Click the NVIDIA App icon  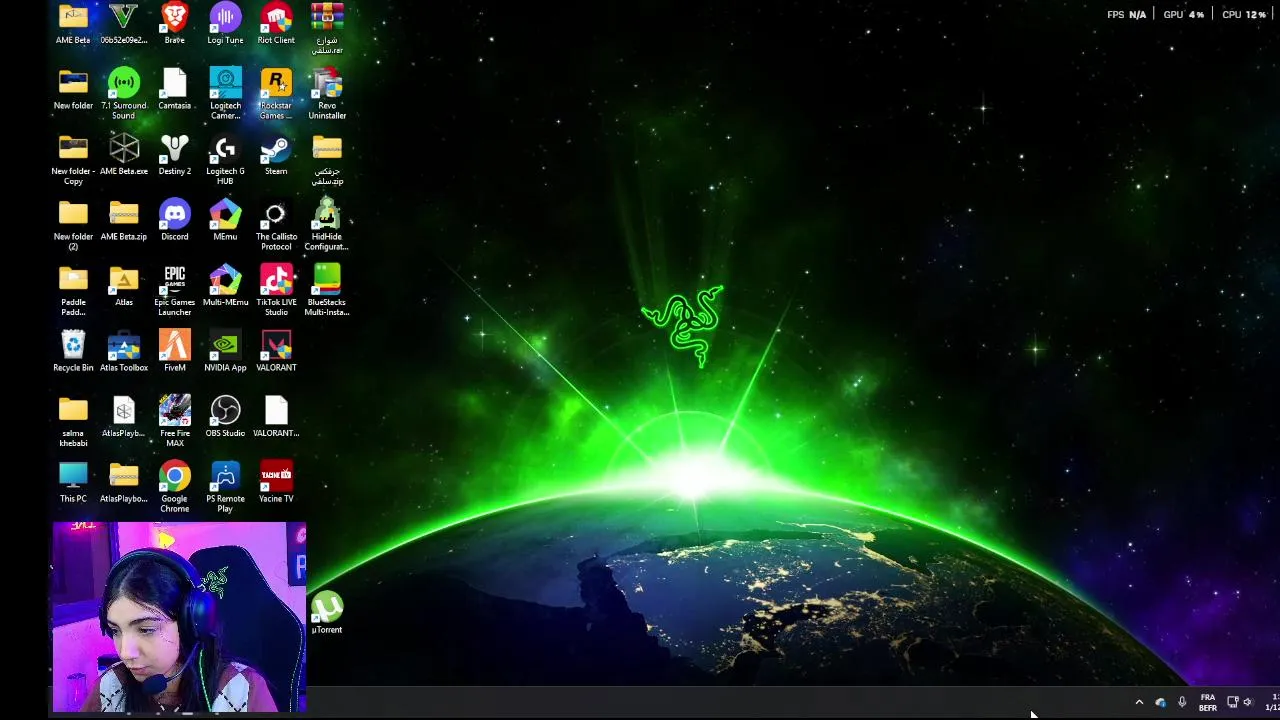[225, 351]
